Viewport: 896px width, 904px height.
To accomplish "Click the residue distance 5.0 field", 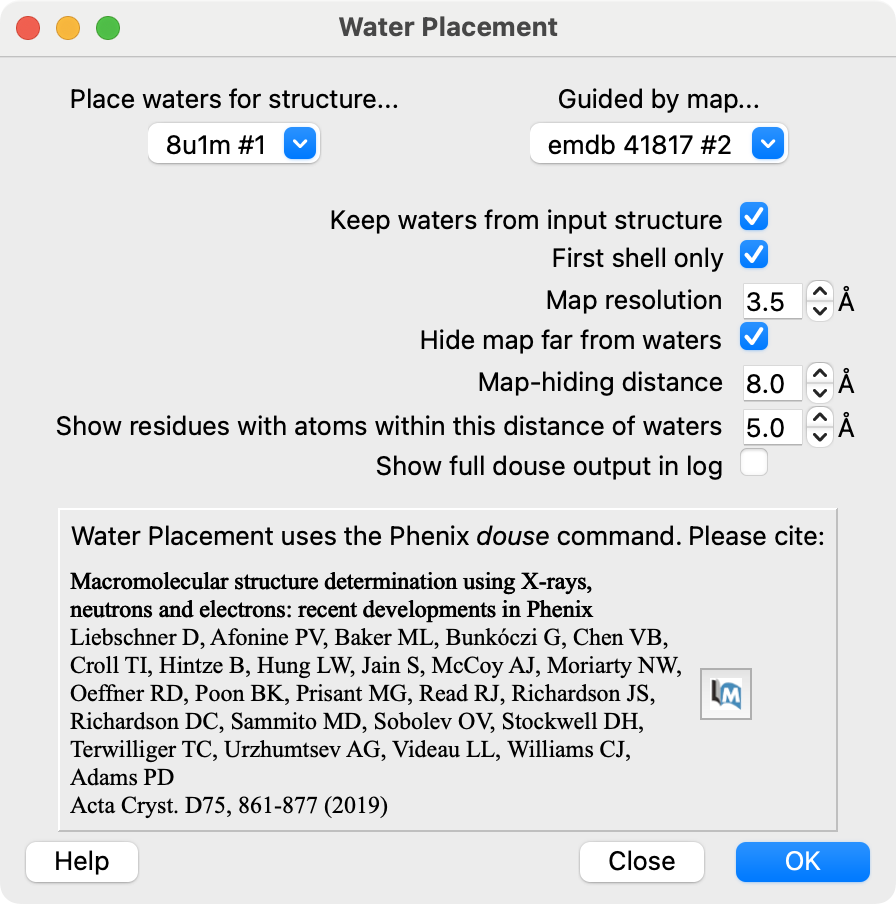I will click(x=772, y=427).
